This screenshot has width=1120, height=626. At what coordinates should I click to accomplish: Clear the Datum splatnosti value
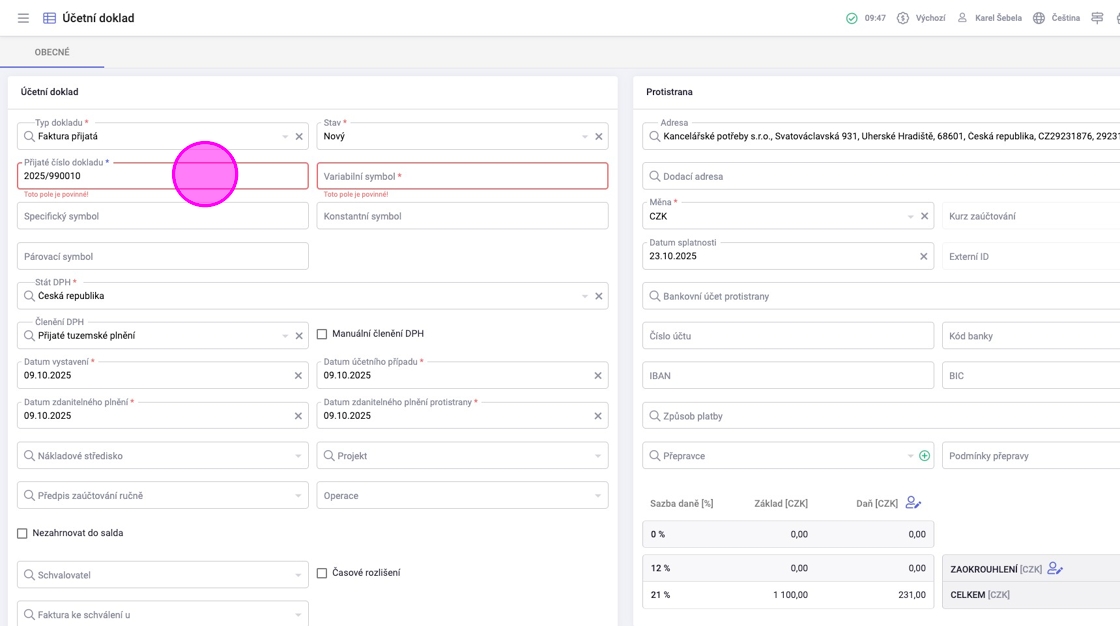pos(924,256)
